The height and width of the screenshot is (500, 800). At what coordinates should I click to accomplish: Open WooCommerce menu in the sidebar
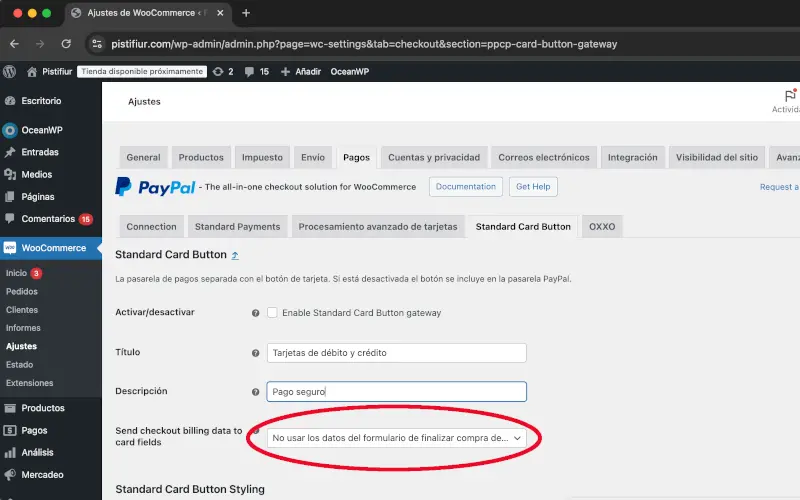pos(51,248)
